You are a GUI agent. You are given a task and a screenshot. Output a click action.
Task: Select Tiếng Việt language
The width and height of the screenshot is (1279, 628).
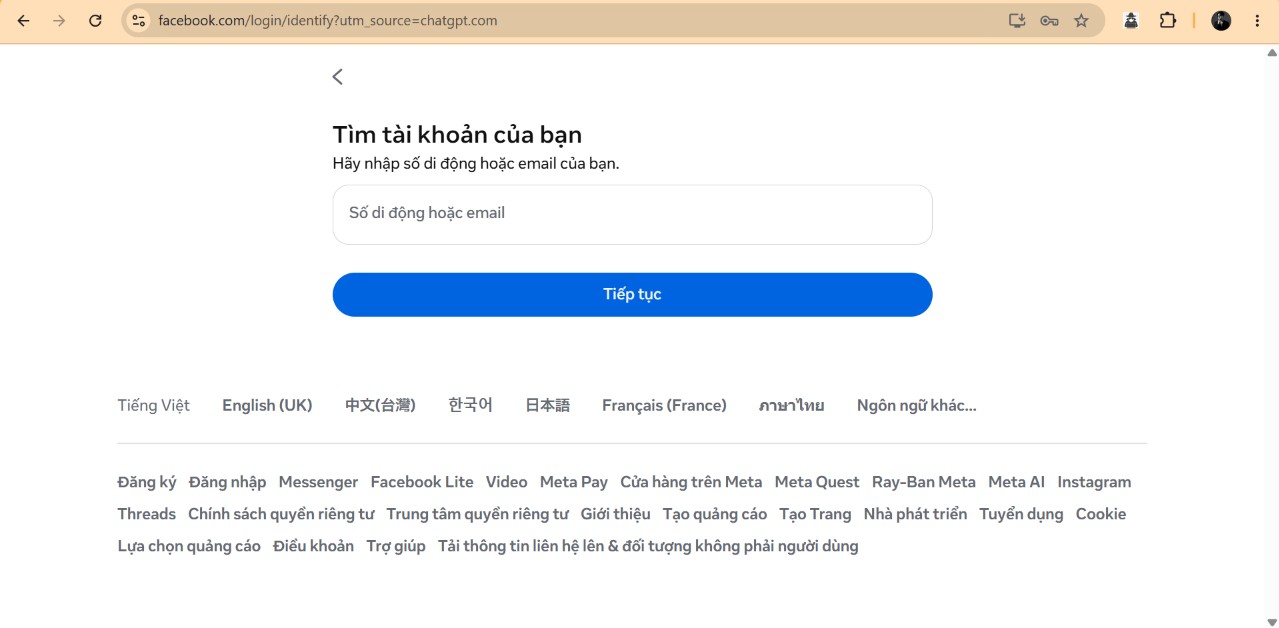click(x=153, y=405)
